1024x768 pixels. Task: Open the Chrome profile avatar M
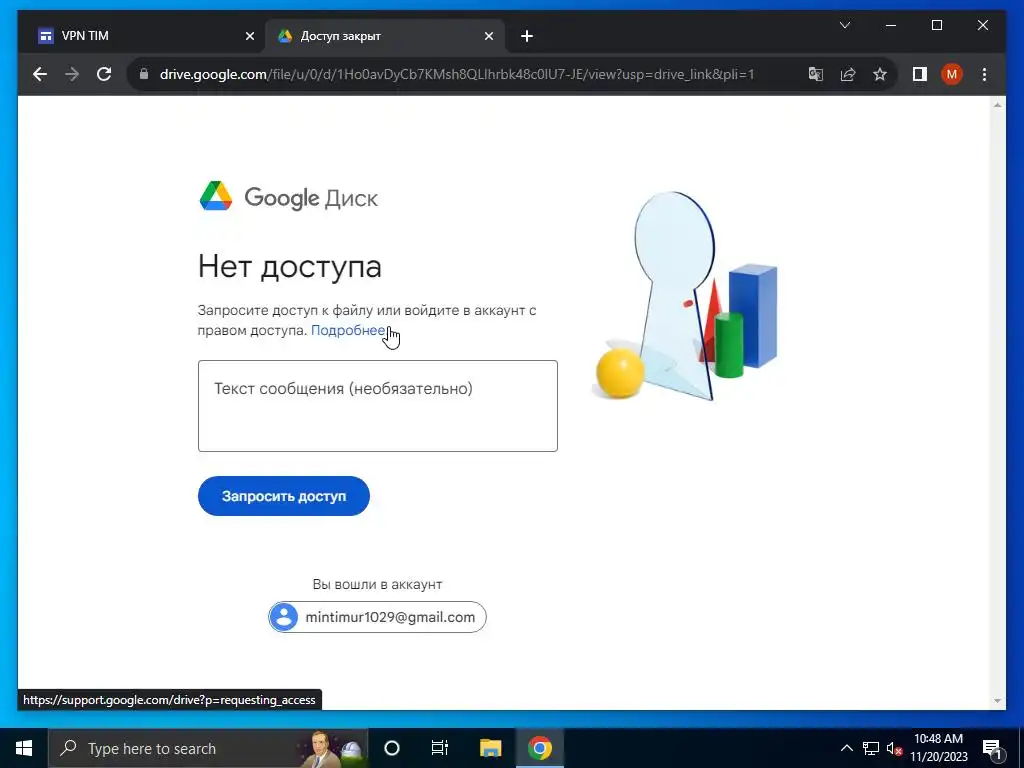coord(952,74)
